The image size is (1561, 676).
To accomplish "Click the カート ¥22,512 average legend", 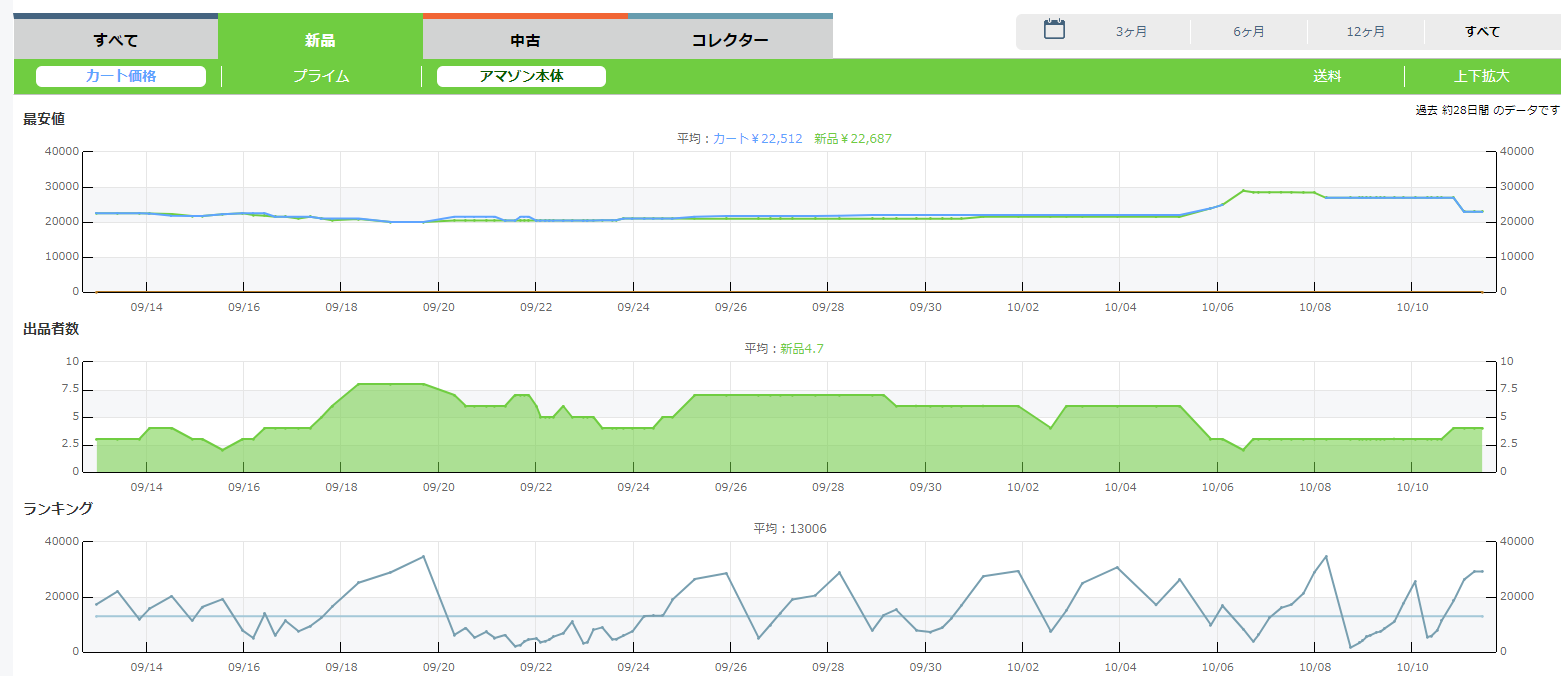I will coord(757,139).
